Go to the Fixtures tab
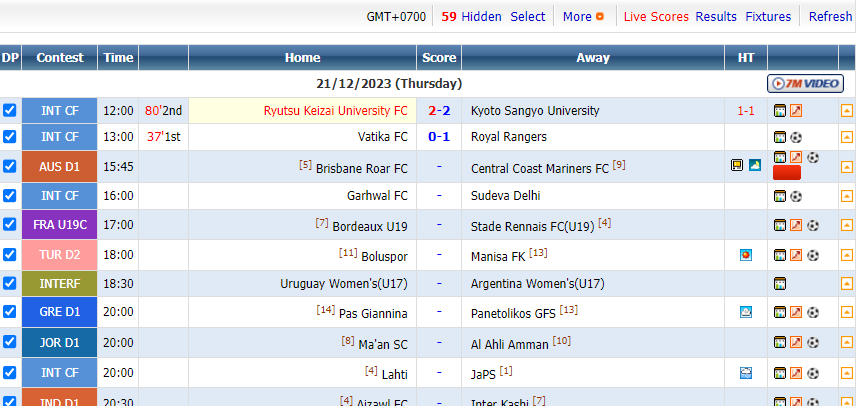Viewport: 857px width, 406px height. [x=768, y=16]
